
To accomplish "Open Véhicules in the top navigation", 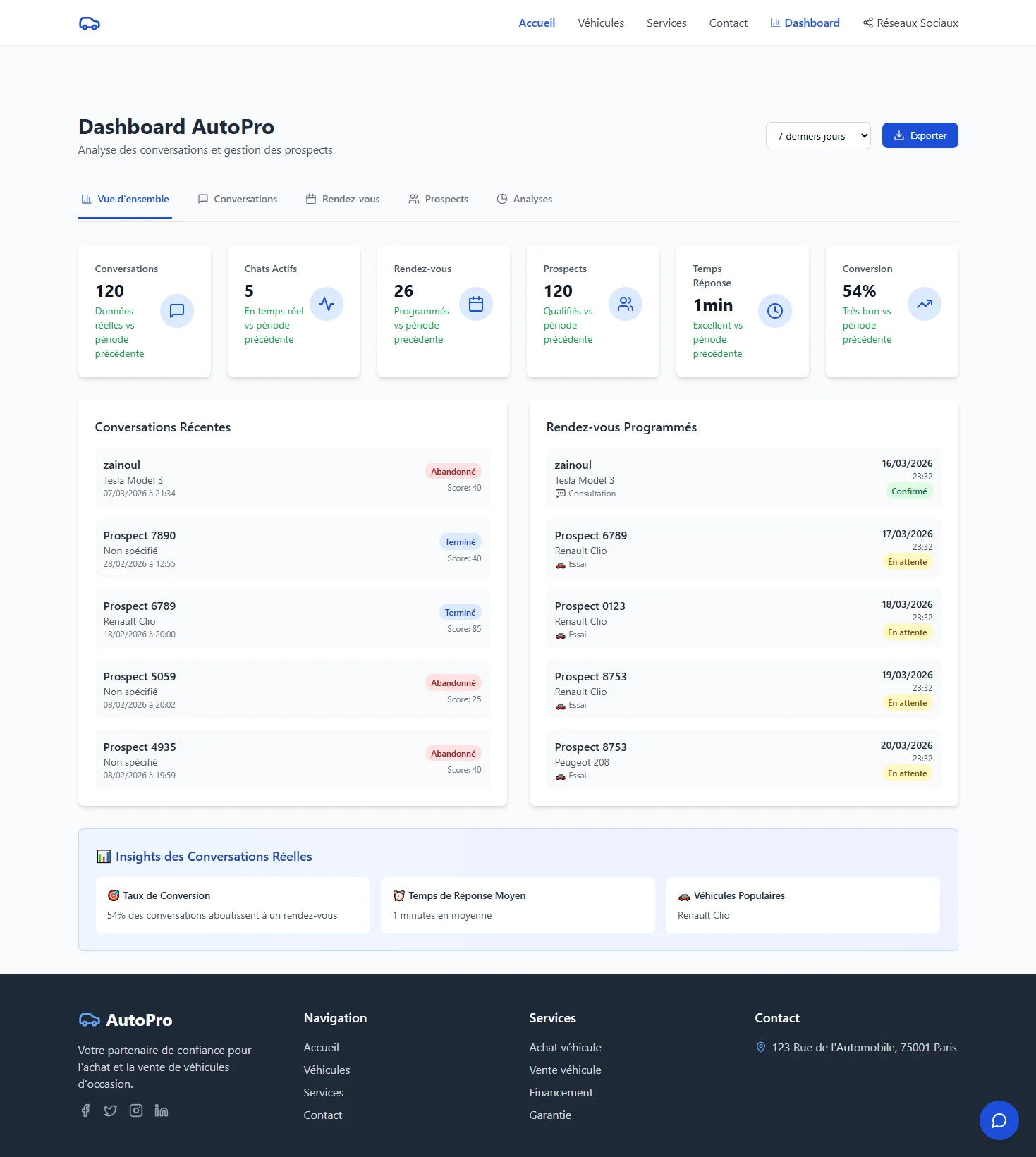I will (x=601, y=23).
